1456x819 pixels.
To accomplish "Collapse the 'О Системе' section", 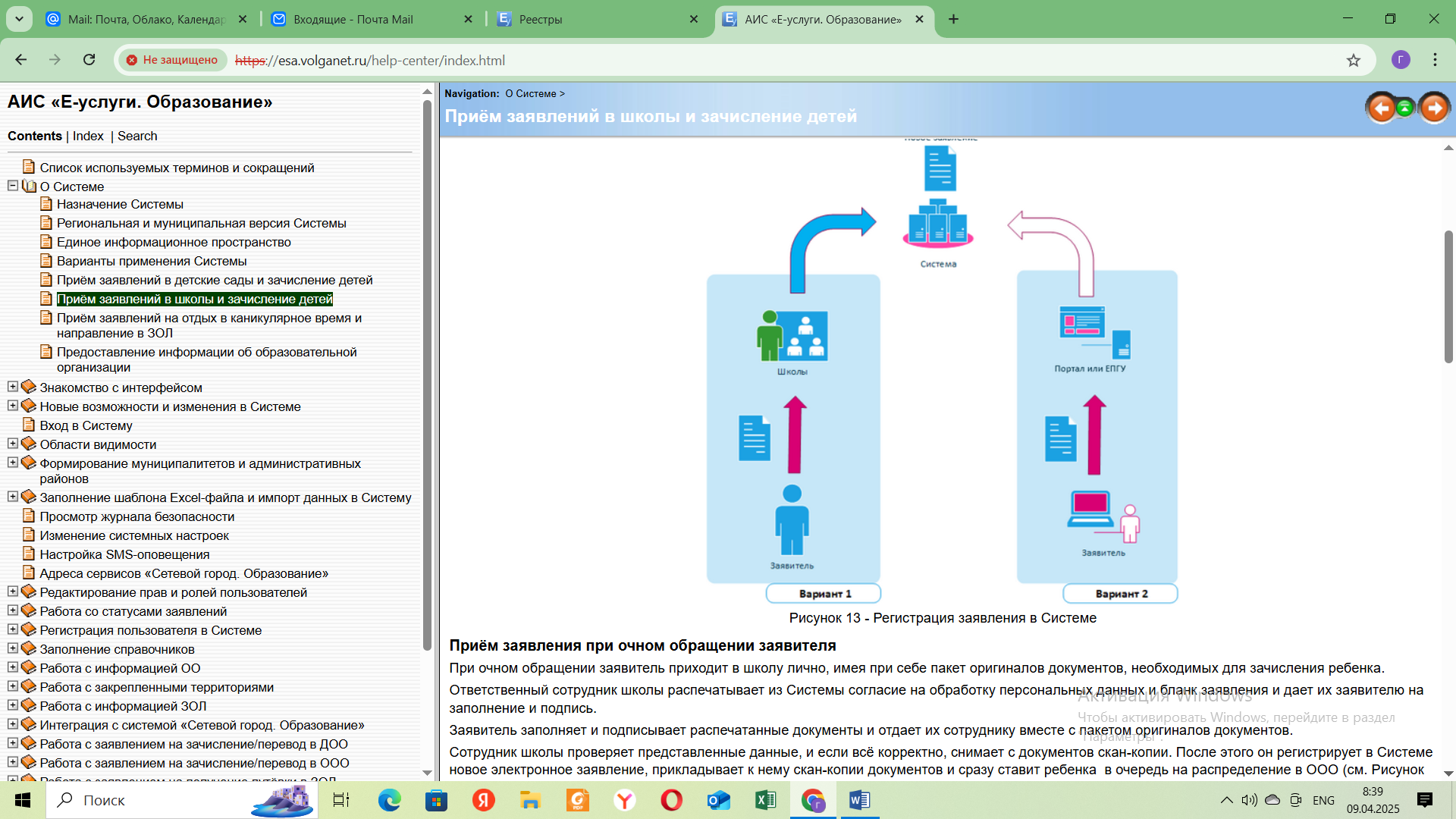I will pyautogui.click(x=12, y=186).
